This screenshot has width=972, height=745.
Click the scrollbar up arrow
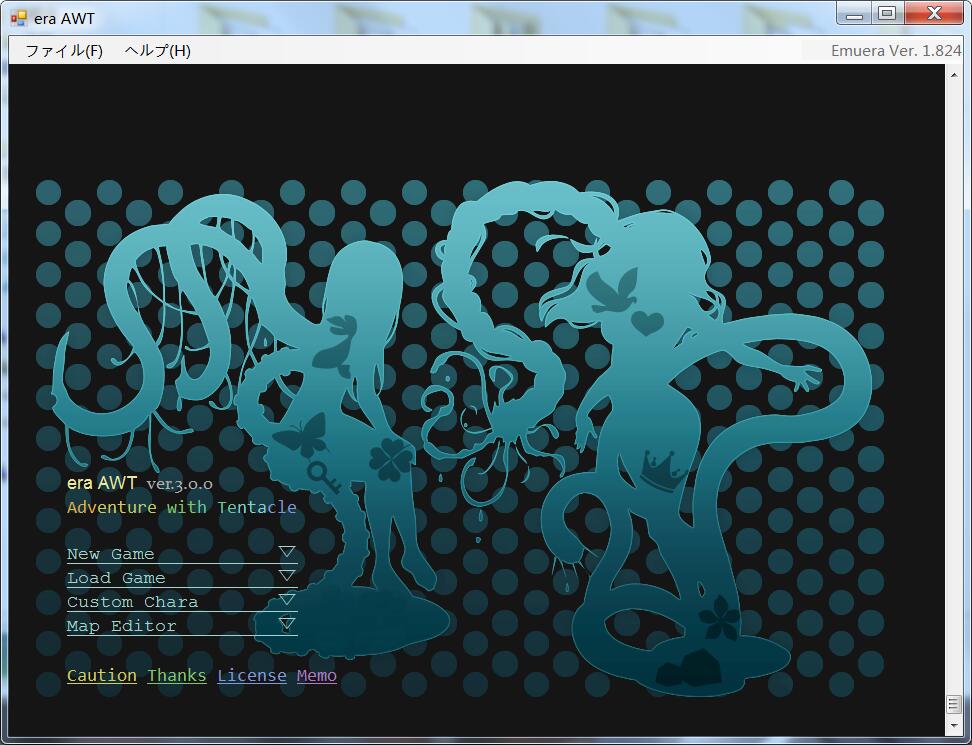click(954, 74)
